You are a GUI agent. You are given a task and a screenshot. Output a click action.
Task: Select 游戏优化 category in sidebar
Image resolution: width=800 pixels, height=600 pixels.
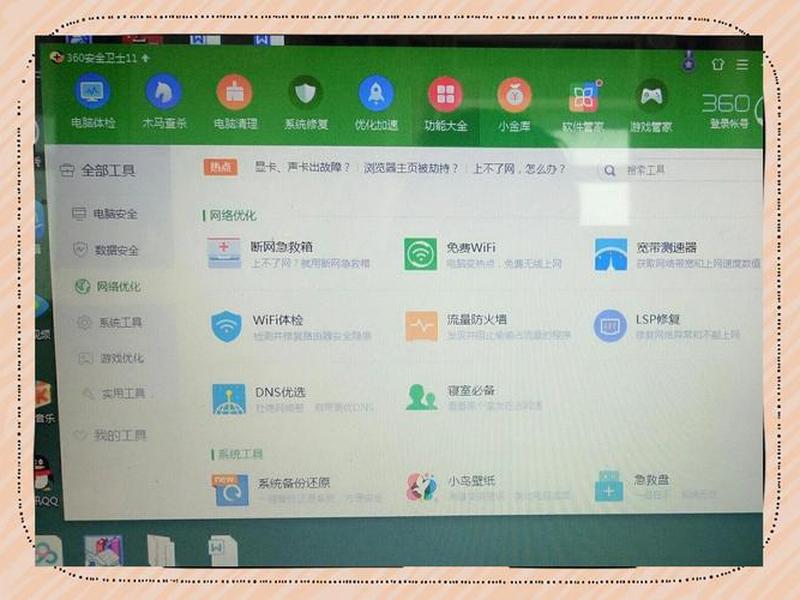click(x=111, y=358)
